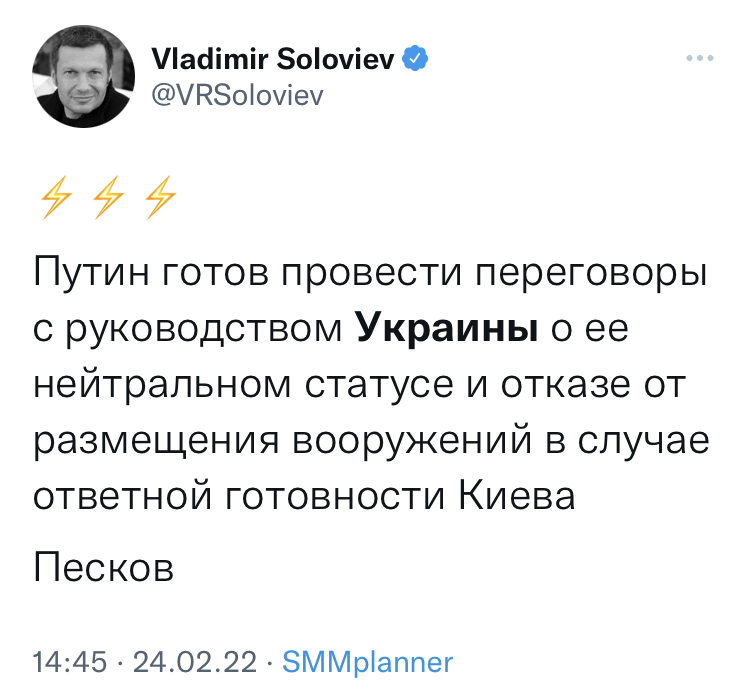Open the three-dot more options menu
The width and height of the screenshot is (750, 698).
tap(699, 58)
